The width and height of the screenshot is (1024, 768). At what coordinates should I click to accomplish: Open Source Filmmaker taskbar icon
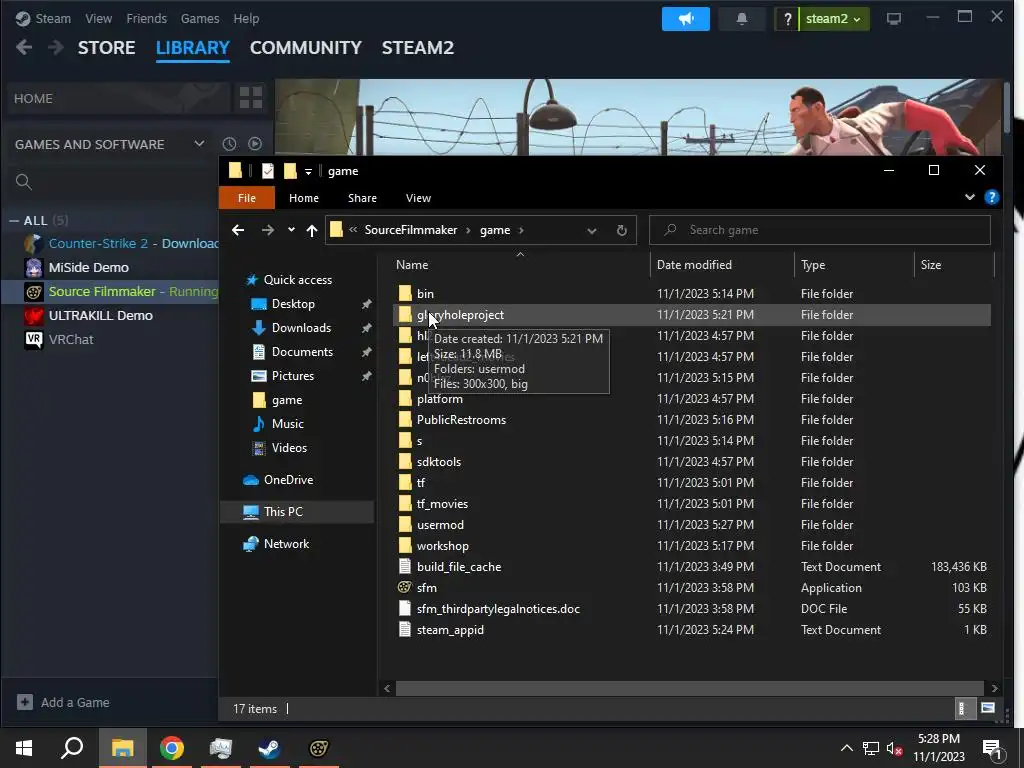pyautogui.click(x=319, y=748)
